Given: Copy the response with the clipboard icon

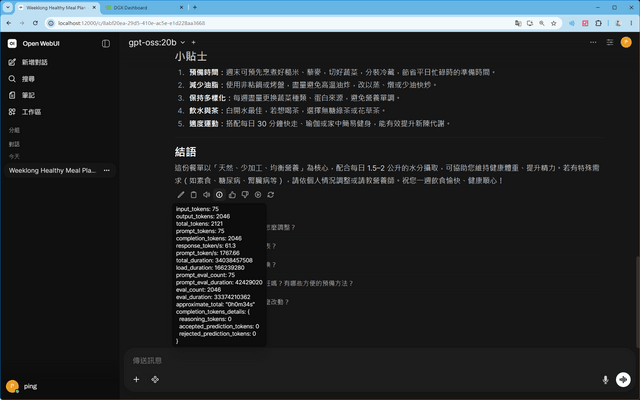Looking at the screenshot, I should pos(193,195).
